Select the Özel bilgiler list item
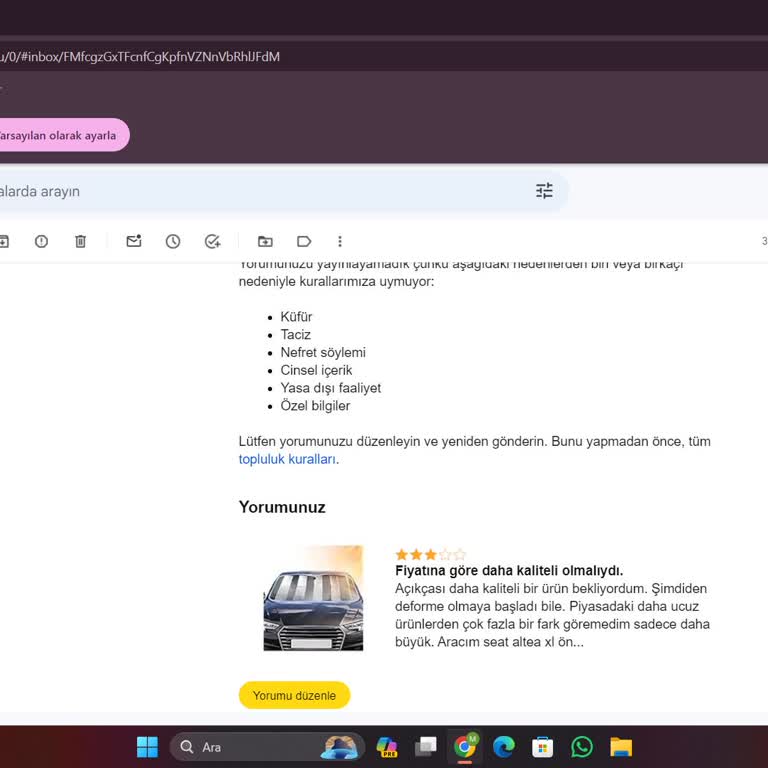Image resolution: width=768 pixels, height=768 pixels. point(315,406)
